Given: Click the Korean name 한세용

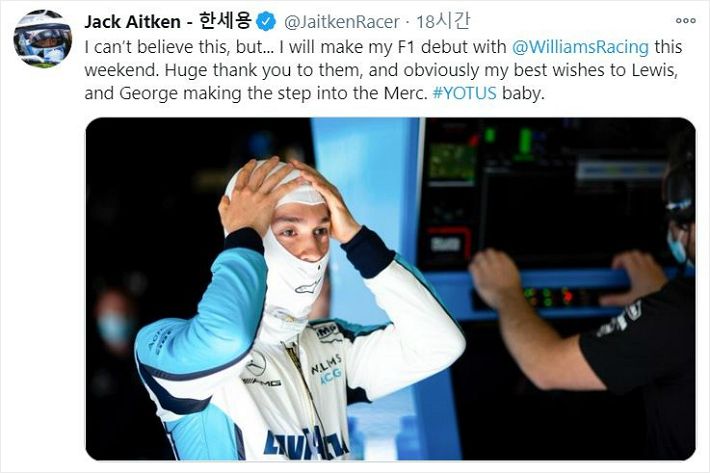Looking at the screenshot, I should [x=225, y=21].
